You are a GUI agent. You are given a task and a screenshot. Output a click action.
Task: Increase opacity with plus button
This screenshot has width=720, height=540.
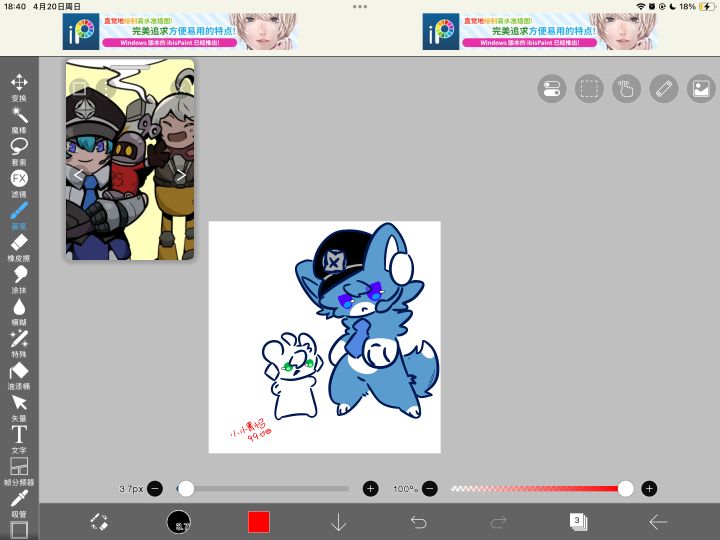(x=649, y=489)
